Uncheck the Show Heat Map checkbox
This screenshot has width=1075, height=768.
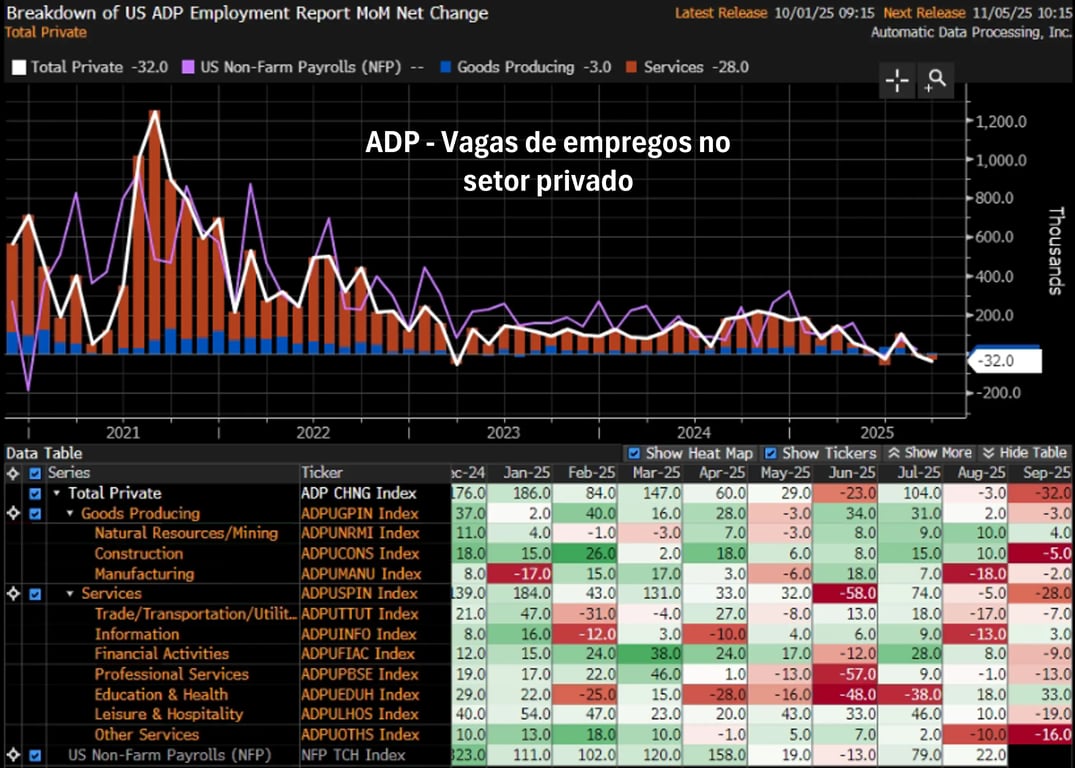(x=634, y=453)
